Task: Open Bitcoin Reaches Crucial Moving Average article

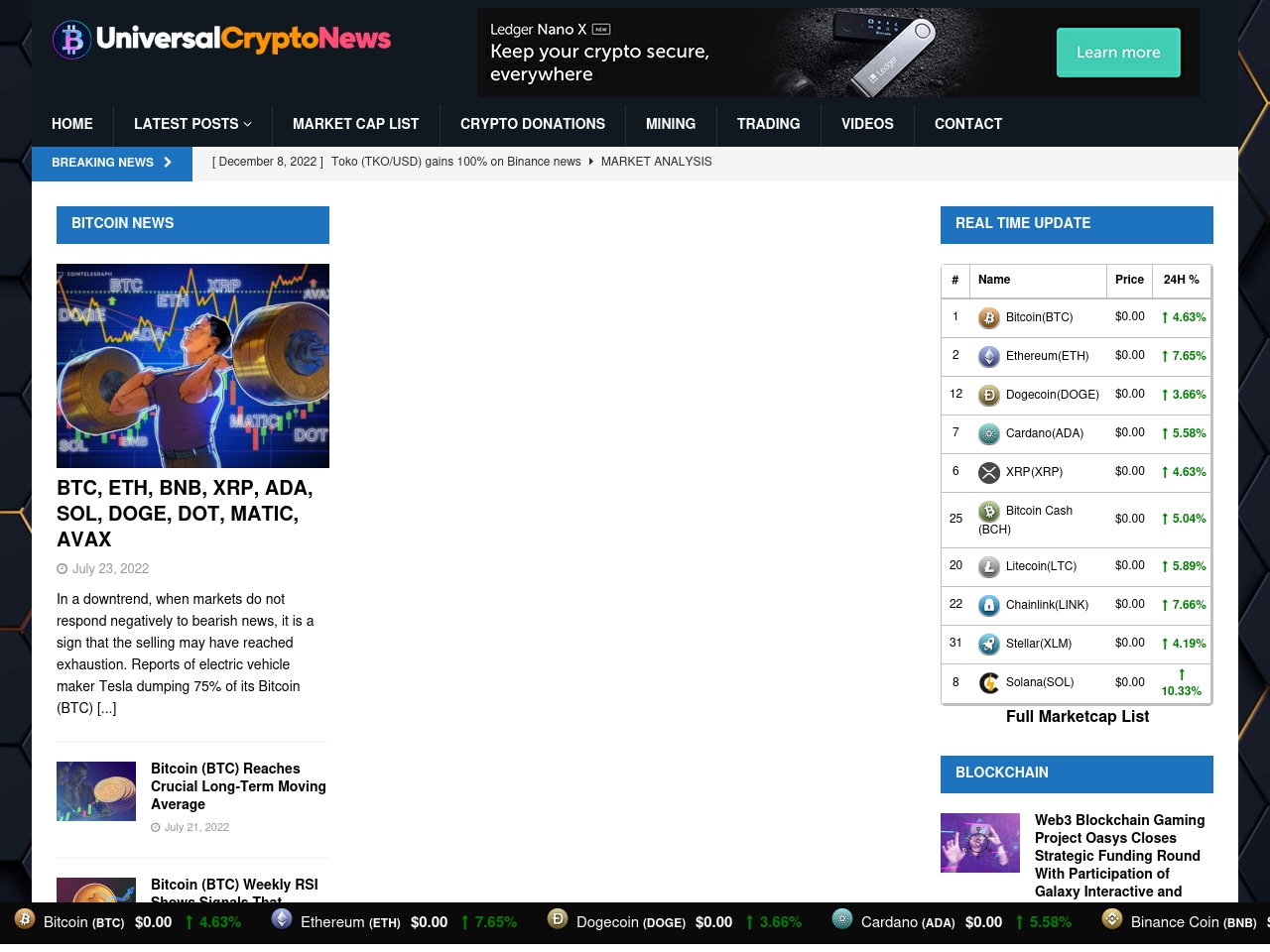Action: (238, 786)
